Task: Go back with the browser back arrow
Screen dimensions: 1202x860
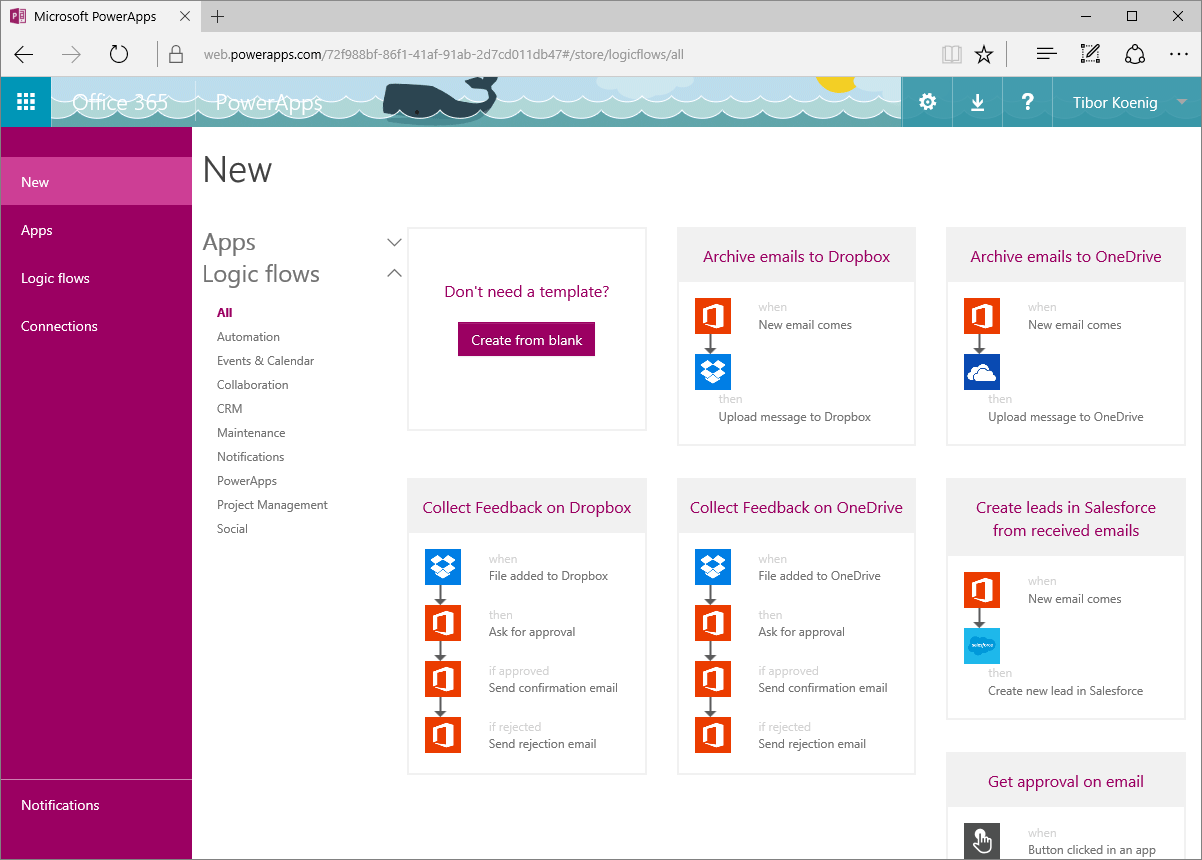Action: pyautogui.click(x=24, y=54)
